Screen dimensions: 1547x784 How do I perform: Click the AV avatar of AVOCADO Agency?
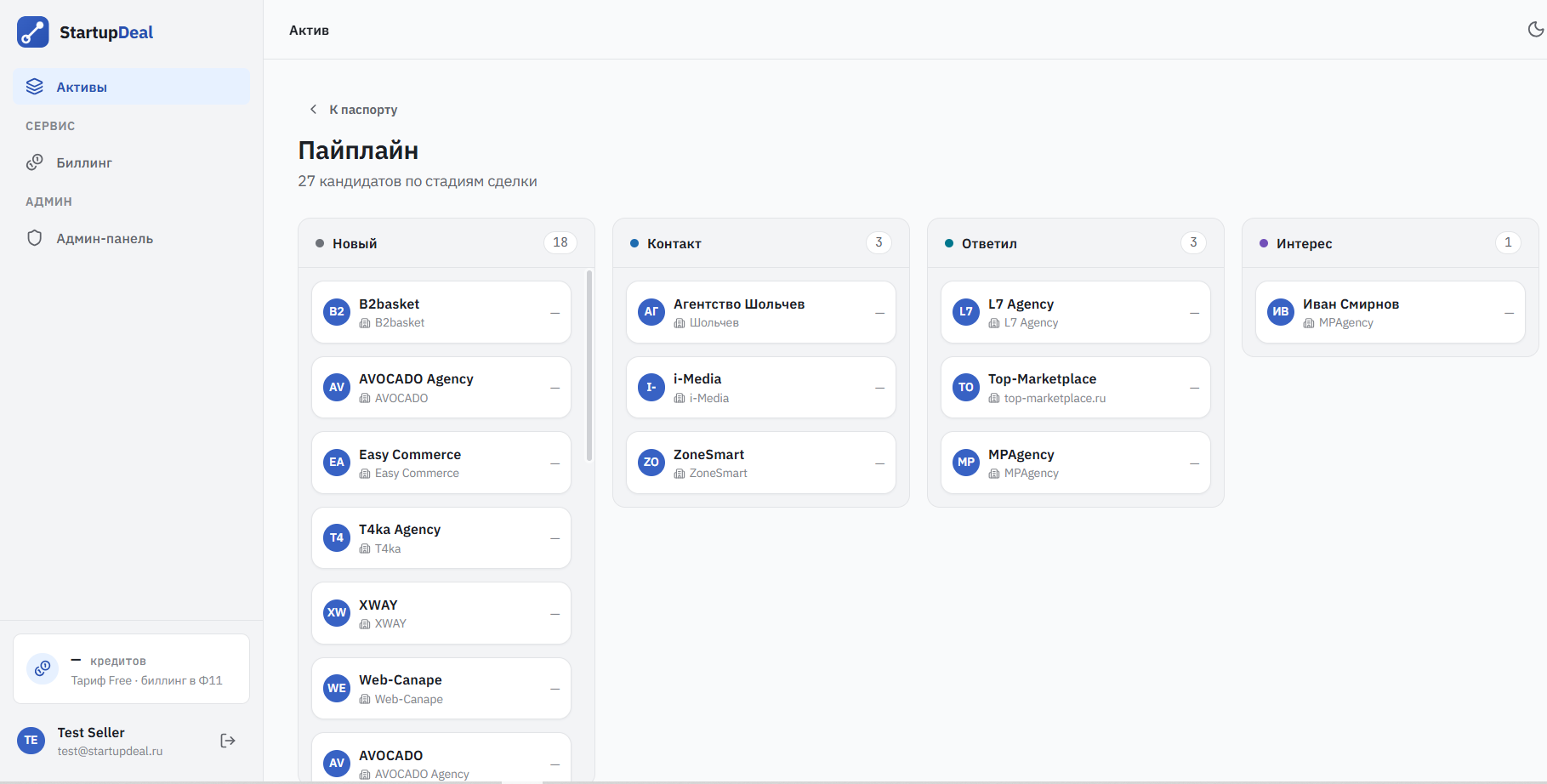337,387
